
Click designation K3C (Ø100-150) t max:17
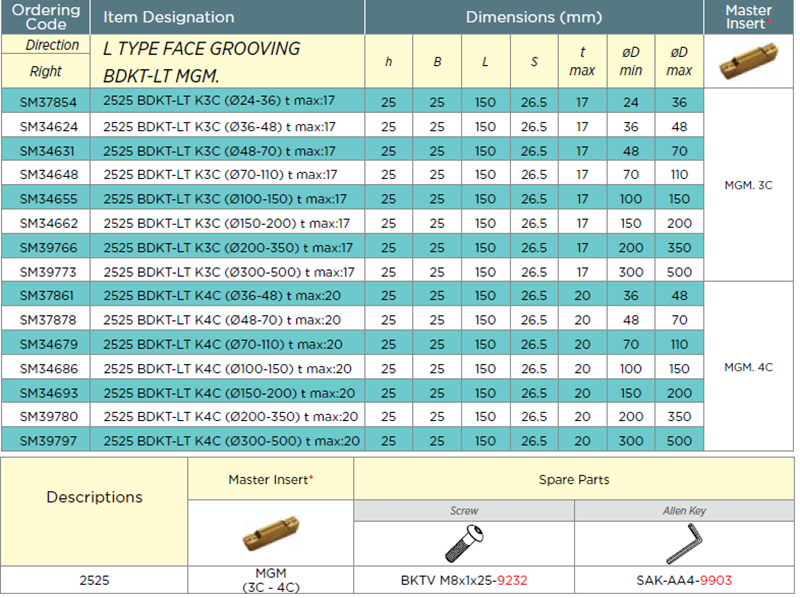point(225,199)
